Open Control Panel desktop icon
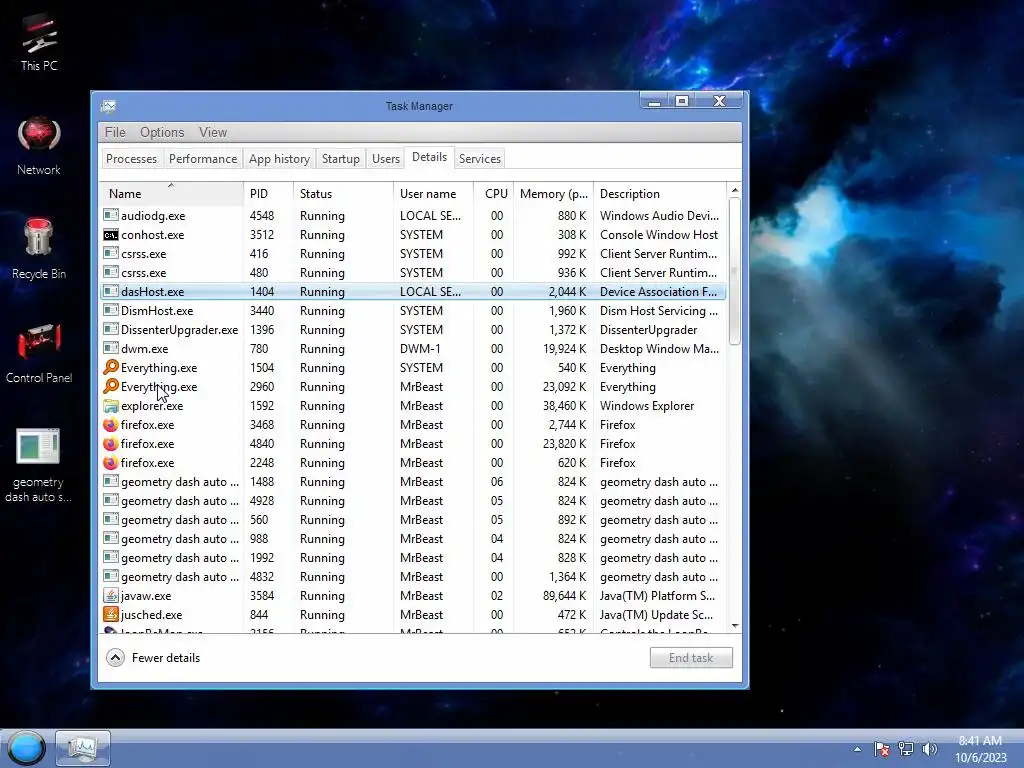 39,353
